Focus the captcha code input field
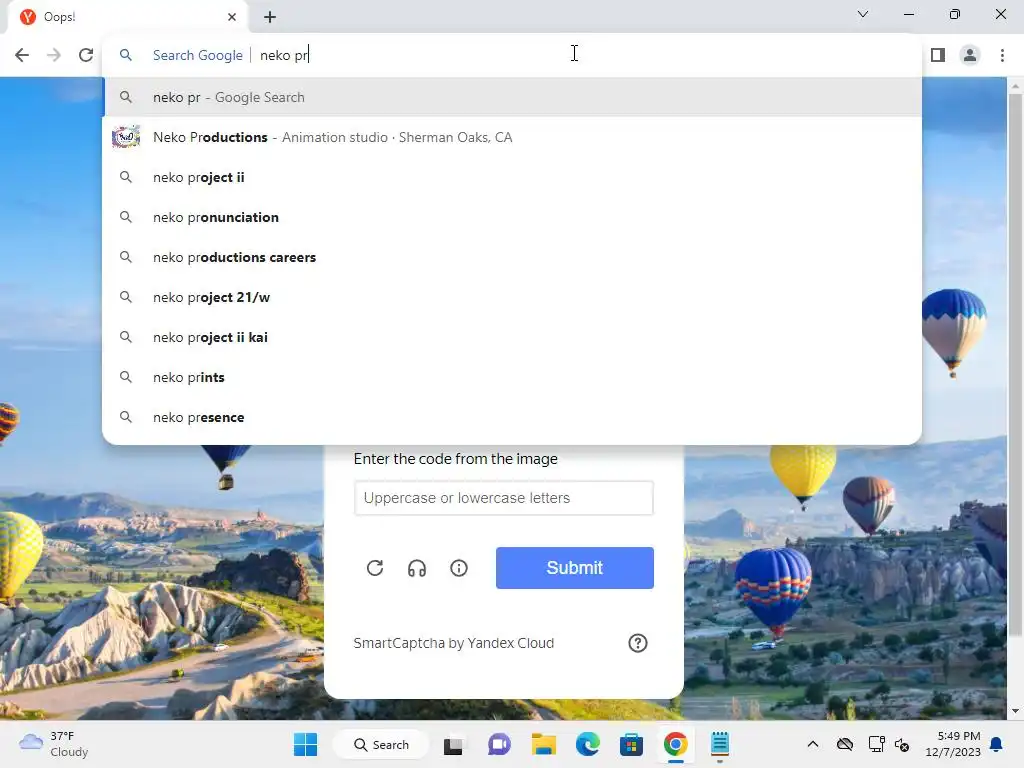 pyautogui.click(x=504, y=498)
